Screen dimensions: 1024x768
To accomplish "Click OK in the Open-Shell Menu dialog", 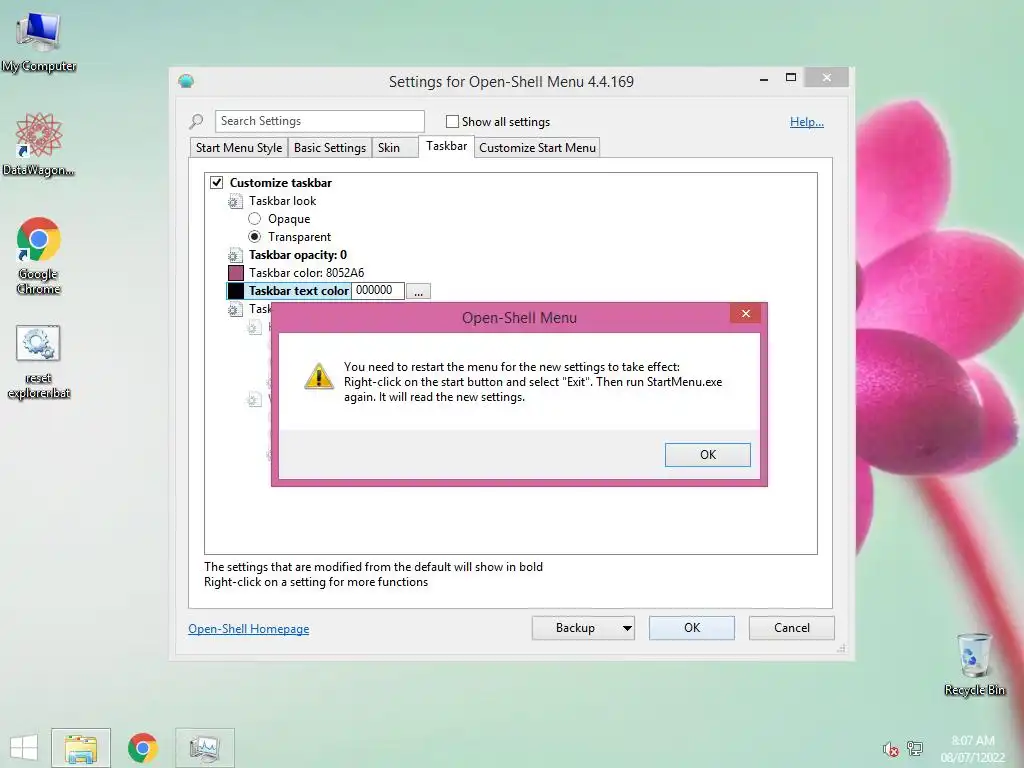I will (x=708, y=455).
